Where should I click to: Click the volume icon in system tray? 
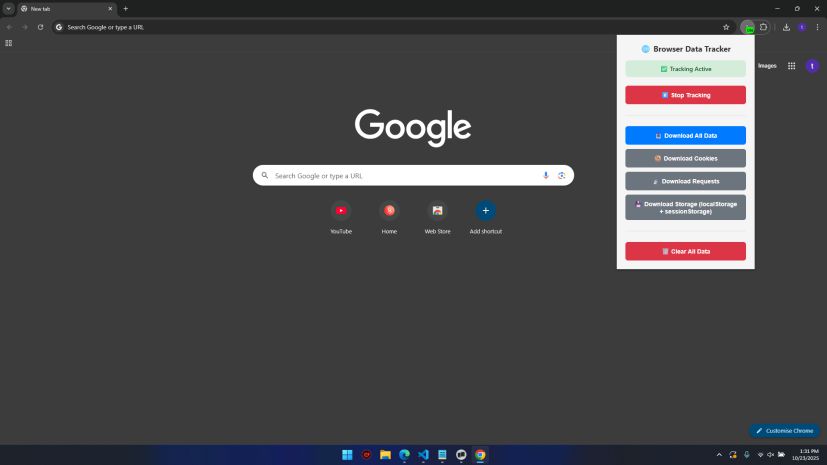point(771,455)
